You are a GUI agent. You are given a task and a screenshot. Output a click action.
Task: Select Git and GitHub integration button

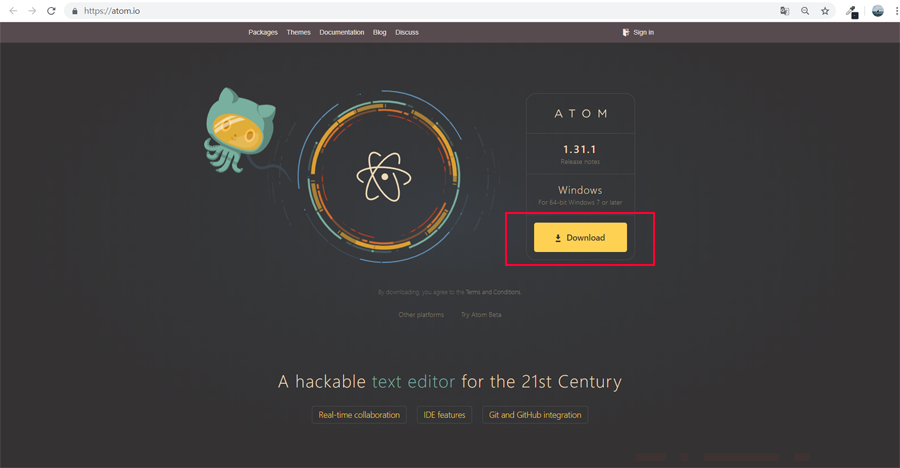535,415
